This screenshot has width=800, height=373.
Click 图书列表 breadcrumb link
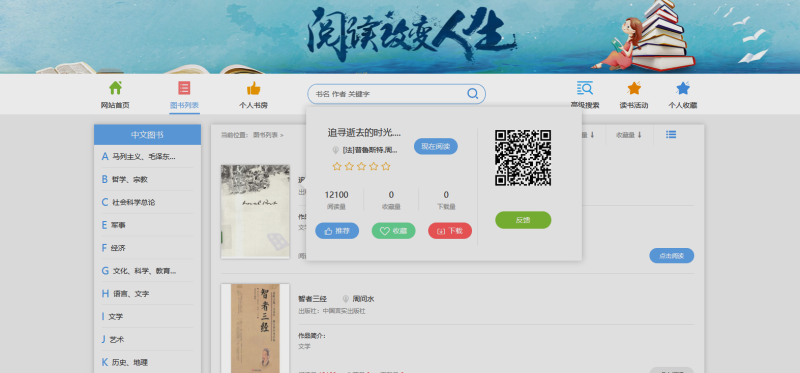click(x=265, y=135)
